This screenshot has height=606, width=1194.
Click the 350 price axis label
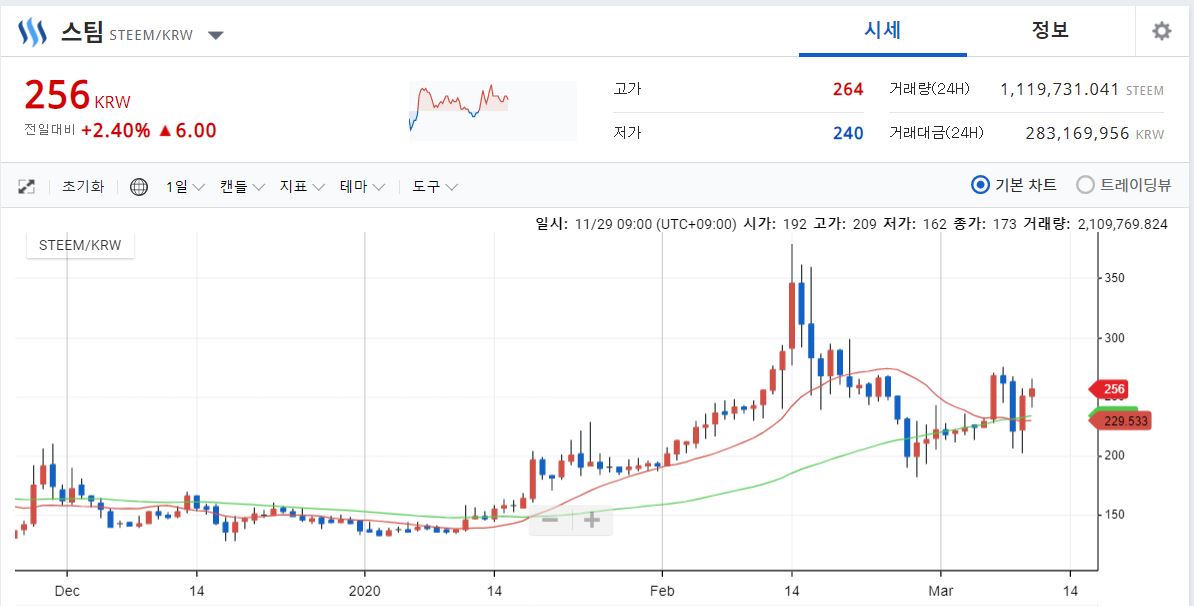[x=1115, y=279]
